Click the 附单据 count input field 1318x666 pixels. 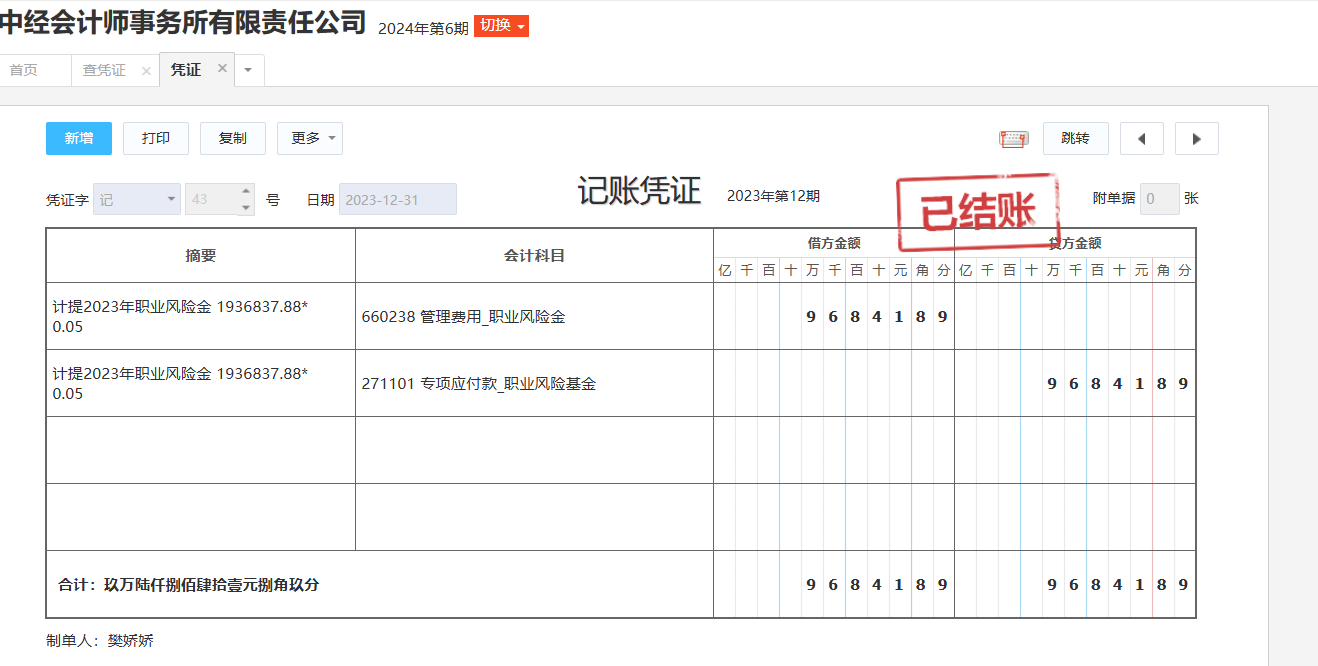tap(1159, 199)
